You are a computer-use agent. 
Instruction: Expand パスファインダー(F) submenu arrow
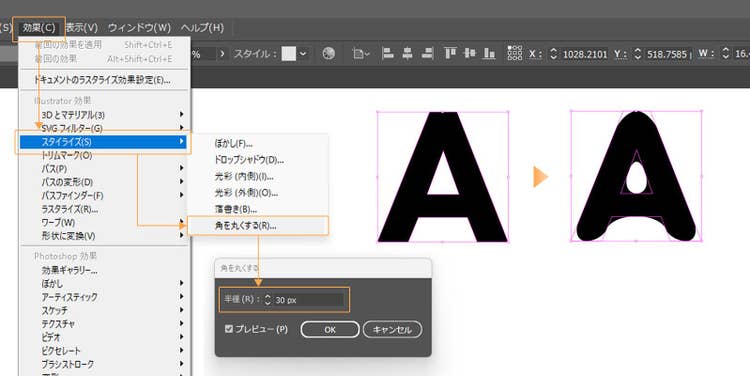181,195
